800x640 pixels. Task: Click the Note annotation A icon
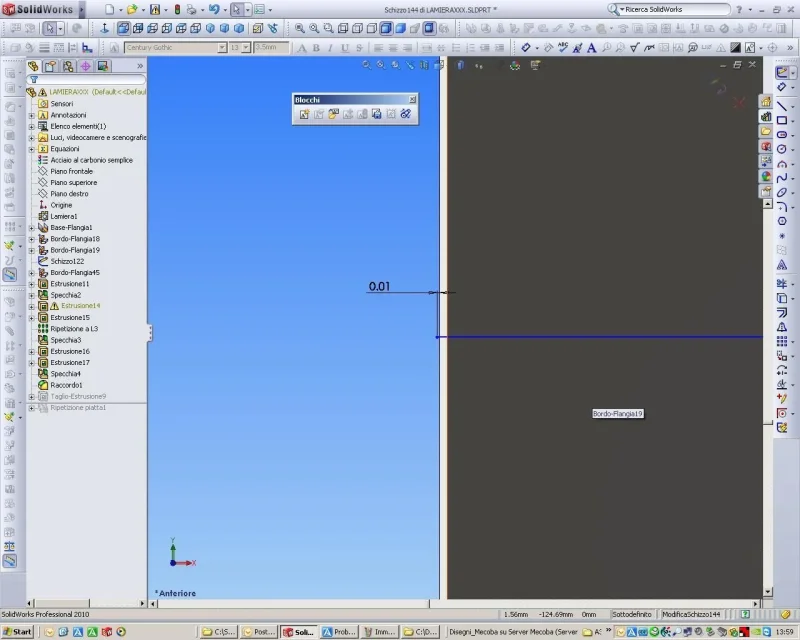click(x=591, y=47)
